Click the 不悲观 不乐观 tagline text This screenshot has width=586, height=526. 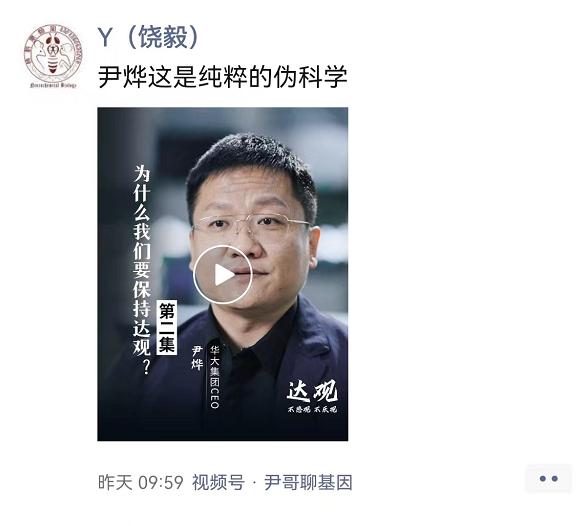(312, 409)
